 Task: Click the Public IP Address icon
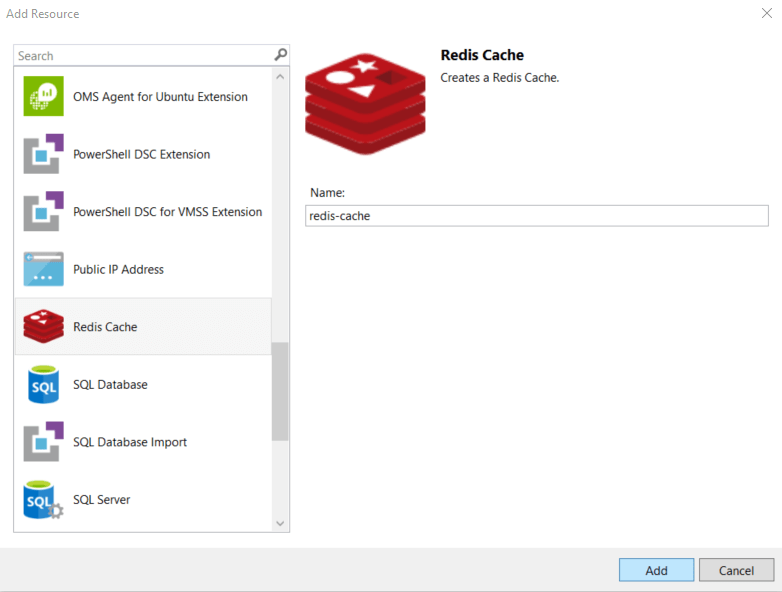click(x=43, y=269)
